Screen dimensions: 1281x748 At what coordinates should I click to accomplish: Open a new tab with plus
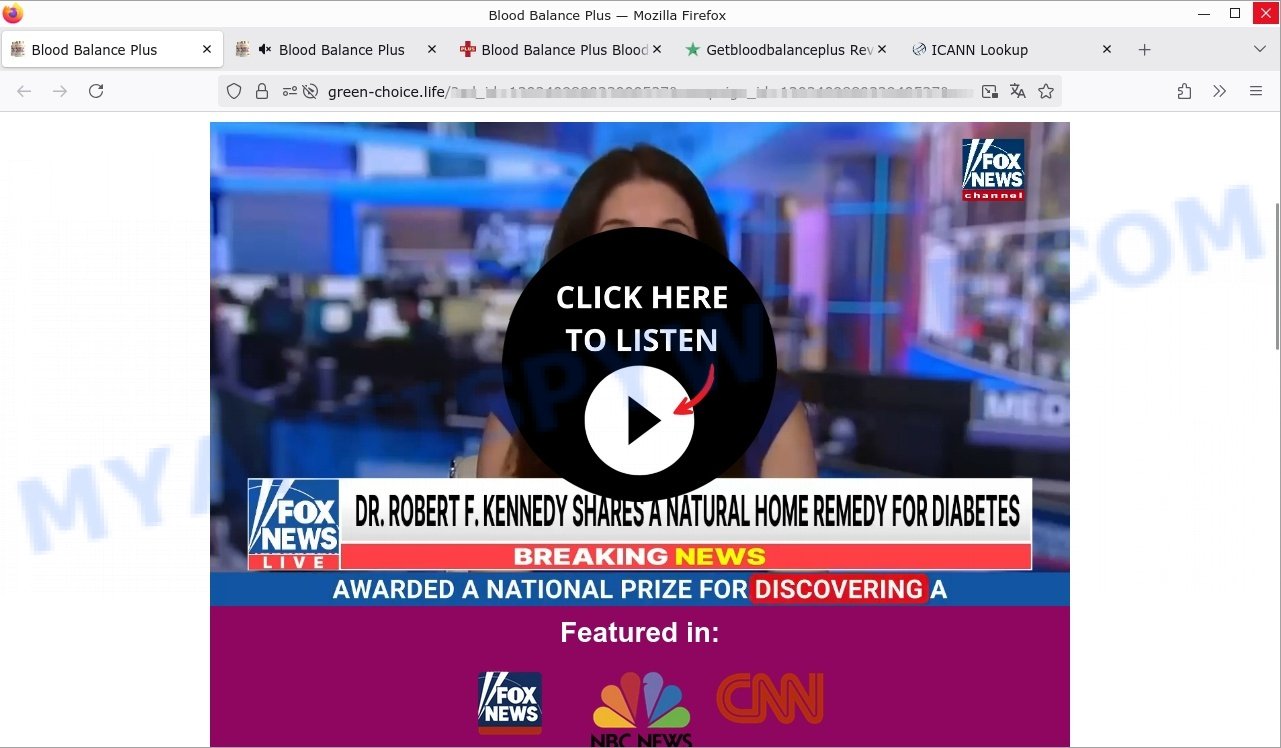click(x=1145, y=50)
